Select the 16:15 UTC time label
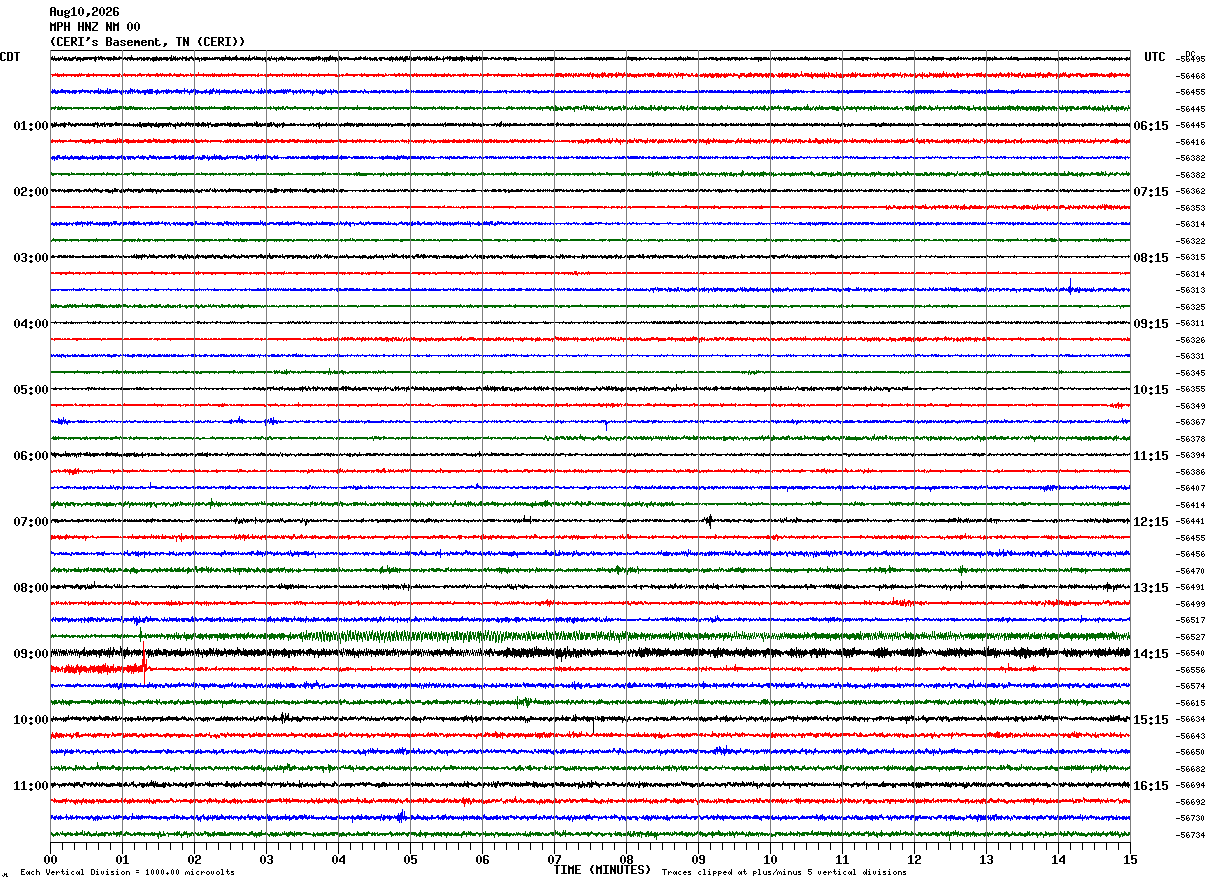 [x=1151, y=786]
